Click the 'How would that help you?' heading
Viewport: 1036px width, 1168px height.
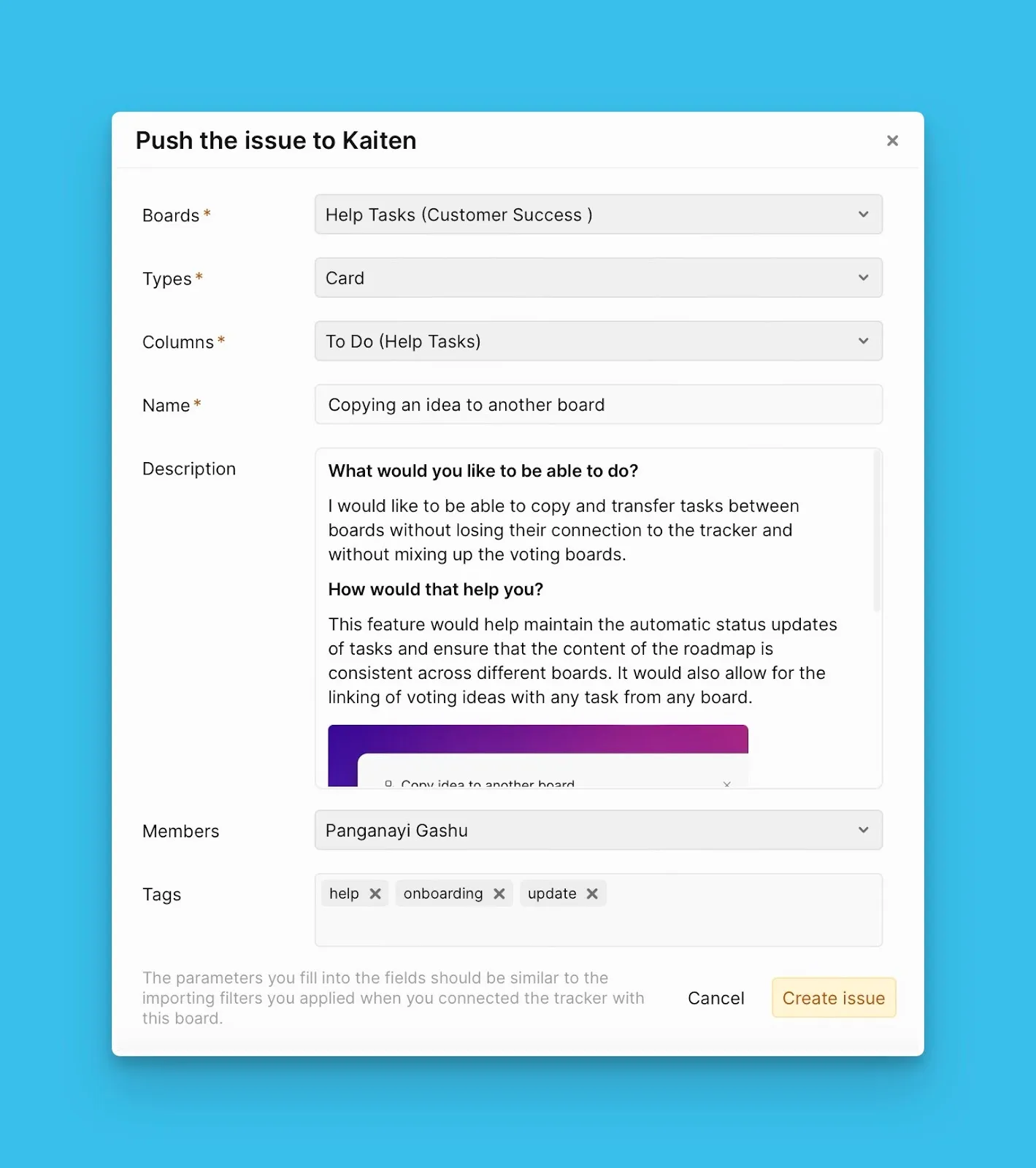pos(436,589)
